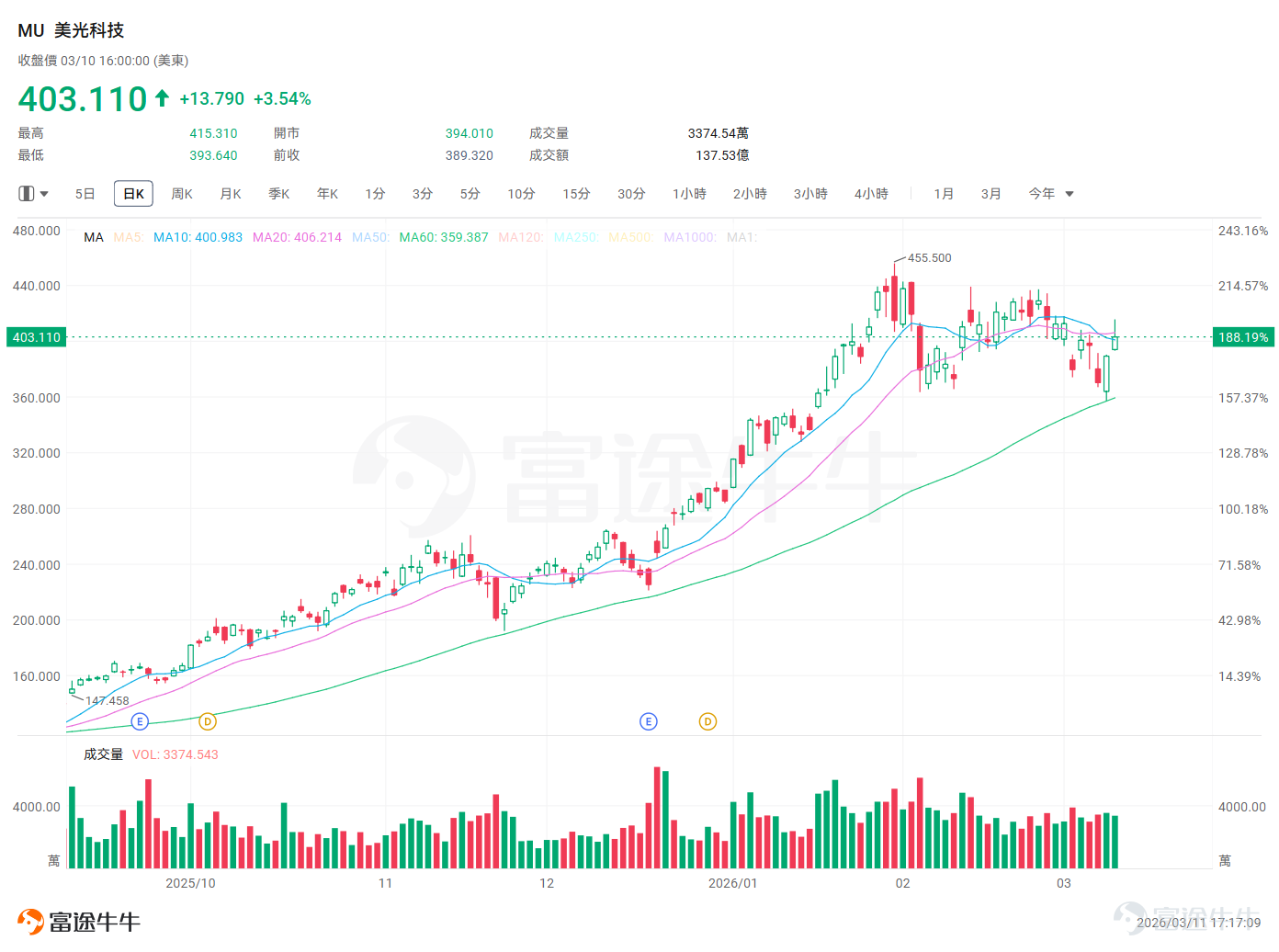Click the large 403.110 closing price

tap(83, 98)
